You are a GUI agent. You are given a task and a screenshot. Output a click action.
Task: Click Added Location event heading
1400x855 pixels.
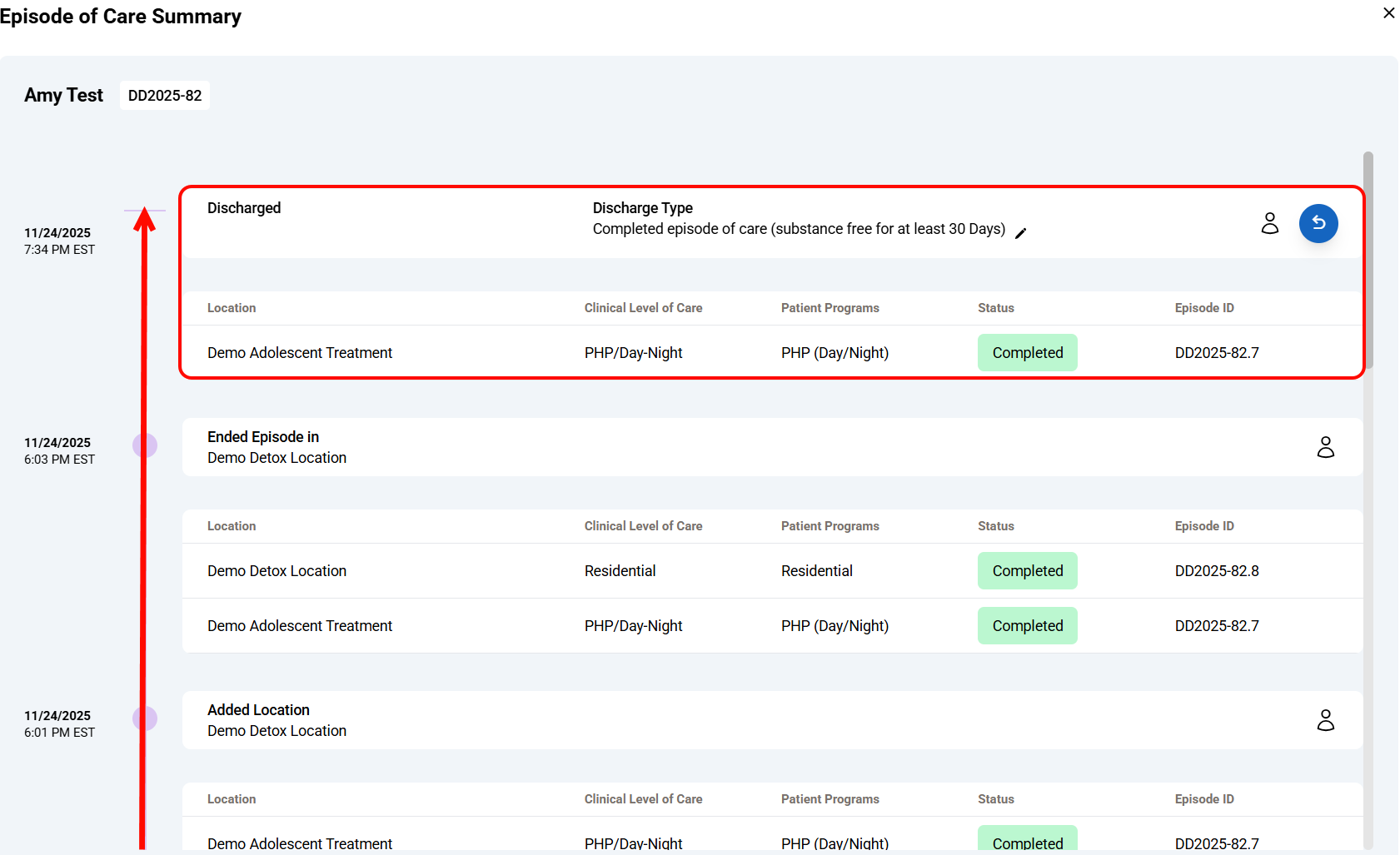[x=258, y=710]
